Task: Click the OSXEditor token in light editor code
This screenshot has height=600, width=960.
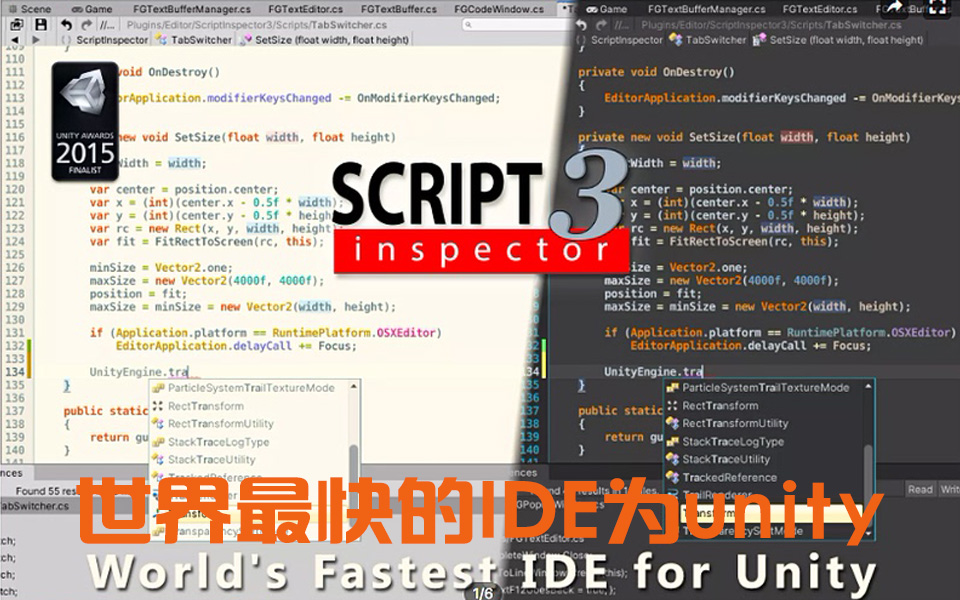Action: (405, 332)
